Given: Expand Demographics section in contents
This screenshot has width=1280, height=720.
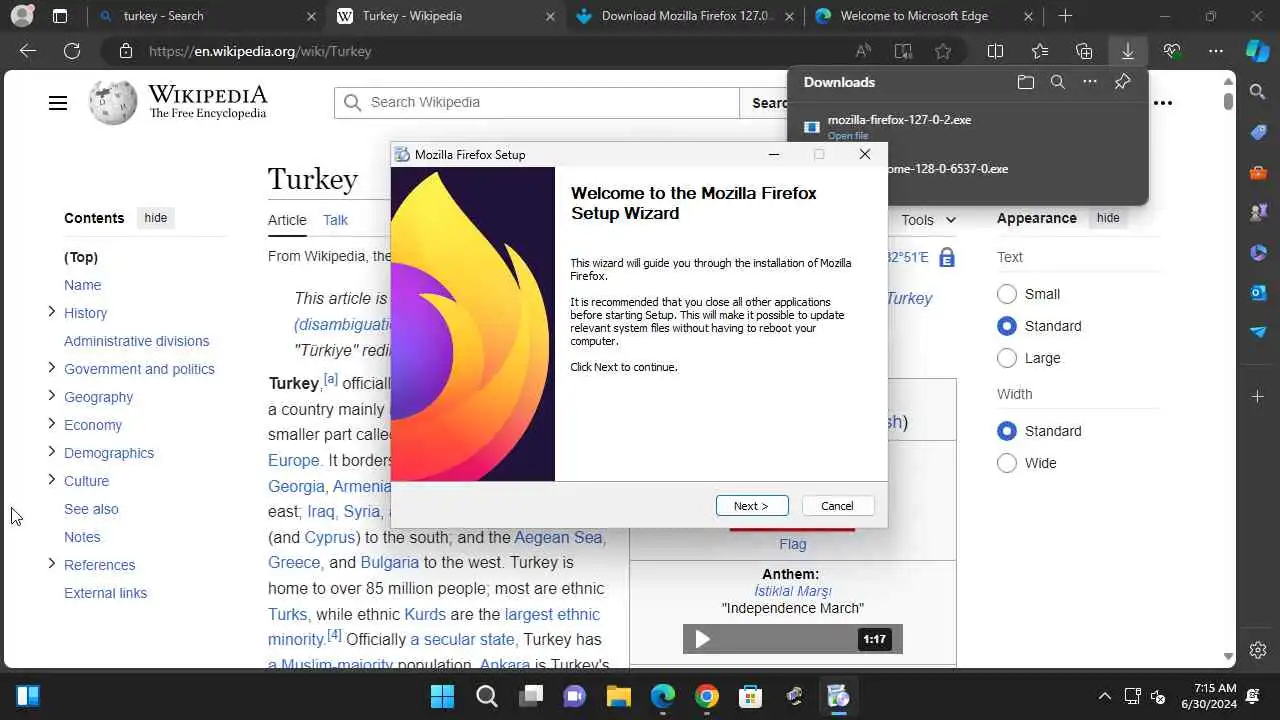Looking at the screenshot, I should click(51, 452).
